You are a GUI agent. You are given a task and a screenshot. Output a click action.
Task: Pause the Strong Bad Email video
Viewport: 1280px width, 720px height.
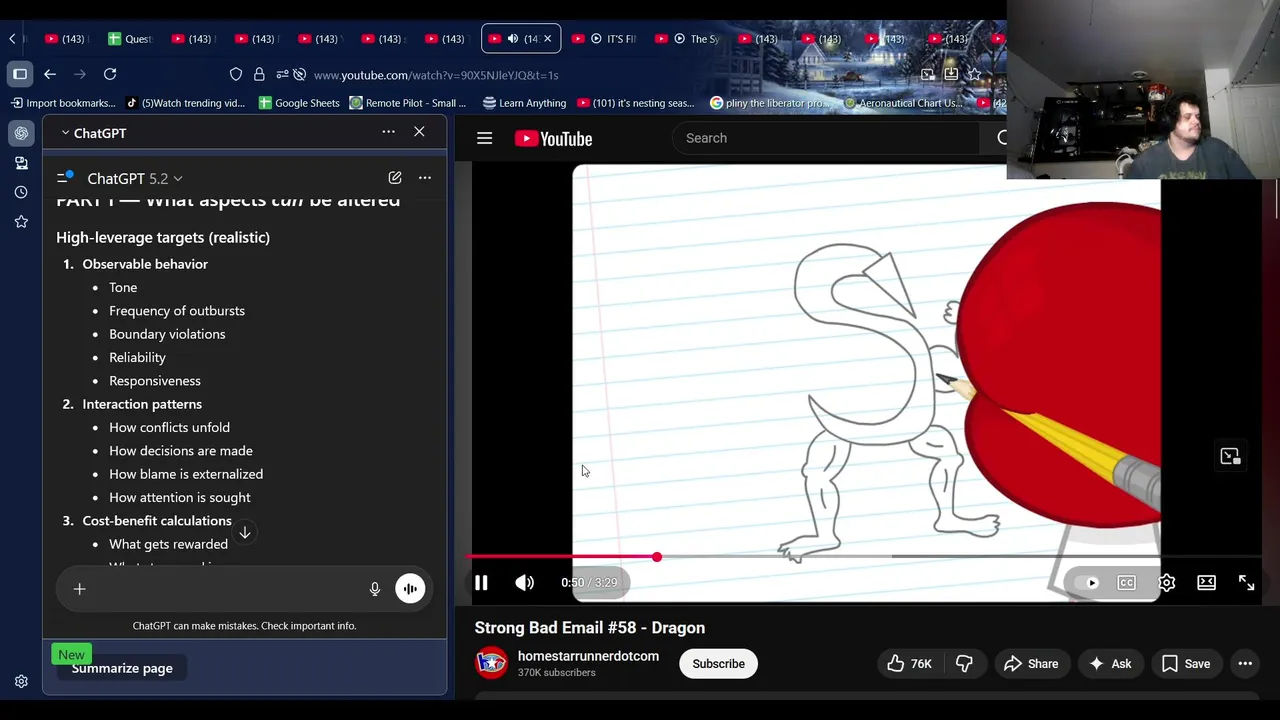(481, 583)
